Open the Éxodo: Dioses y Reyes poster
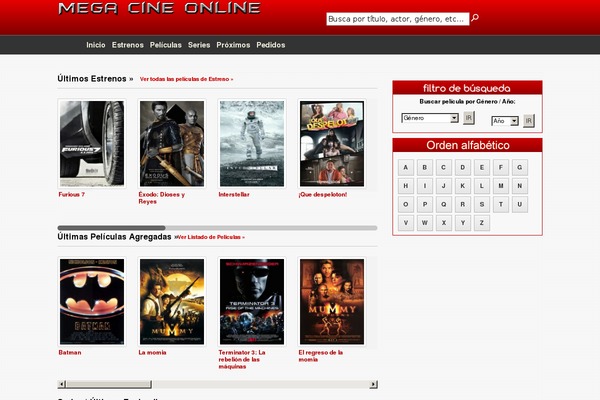Image resolution: width=600 pixels, height=400 pixels. coord(172,144)
